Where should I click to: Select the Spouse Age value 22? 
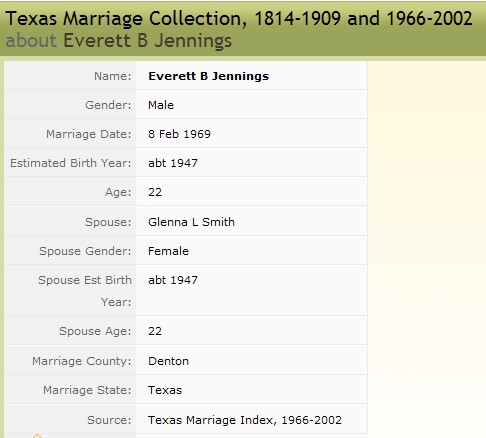coord(155,331)
